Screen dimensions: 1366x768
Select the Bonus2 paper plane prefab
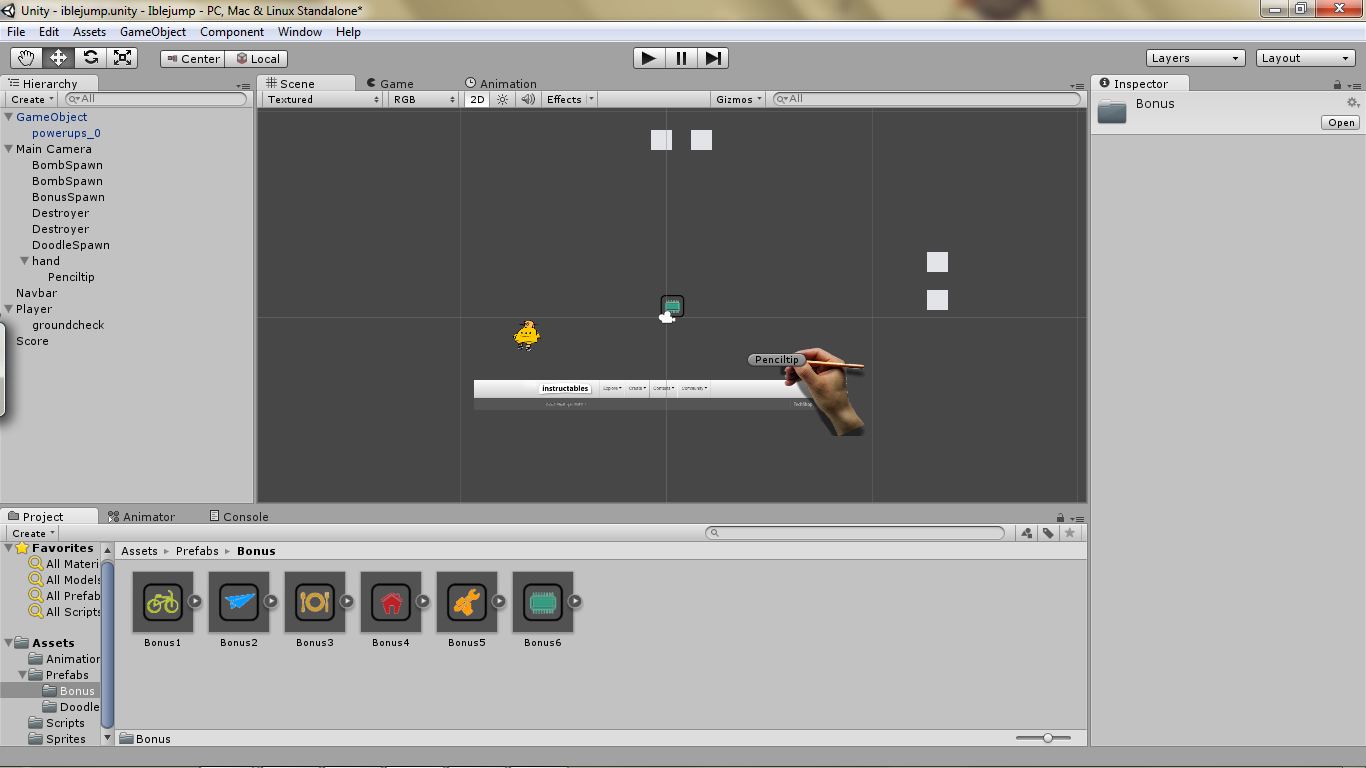(239, 602)
